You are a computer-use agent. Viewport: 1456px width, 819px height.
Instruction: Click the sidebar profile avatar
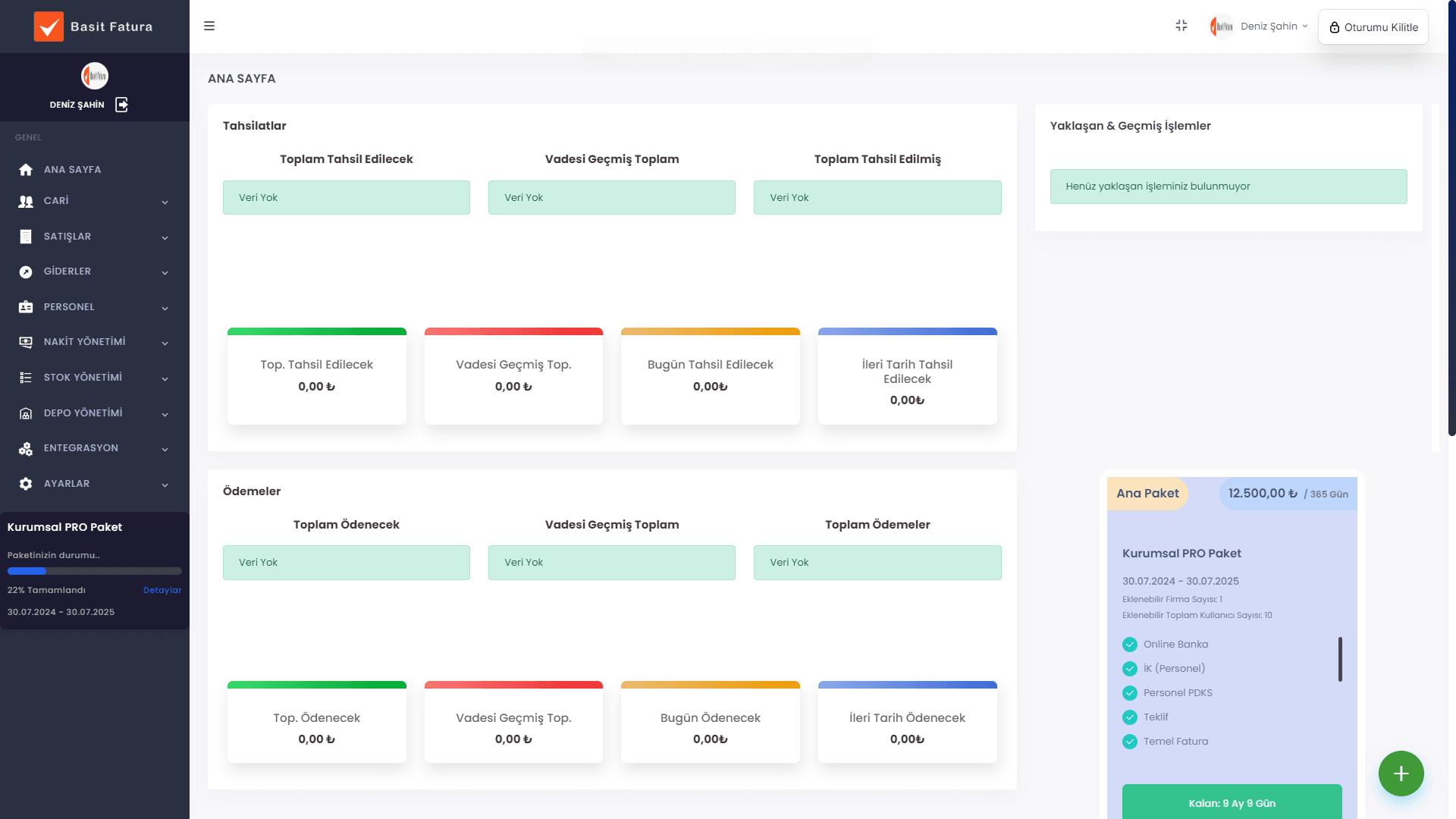click(x=95, y=76)
